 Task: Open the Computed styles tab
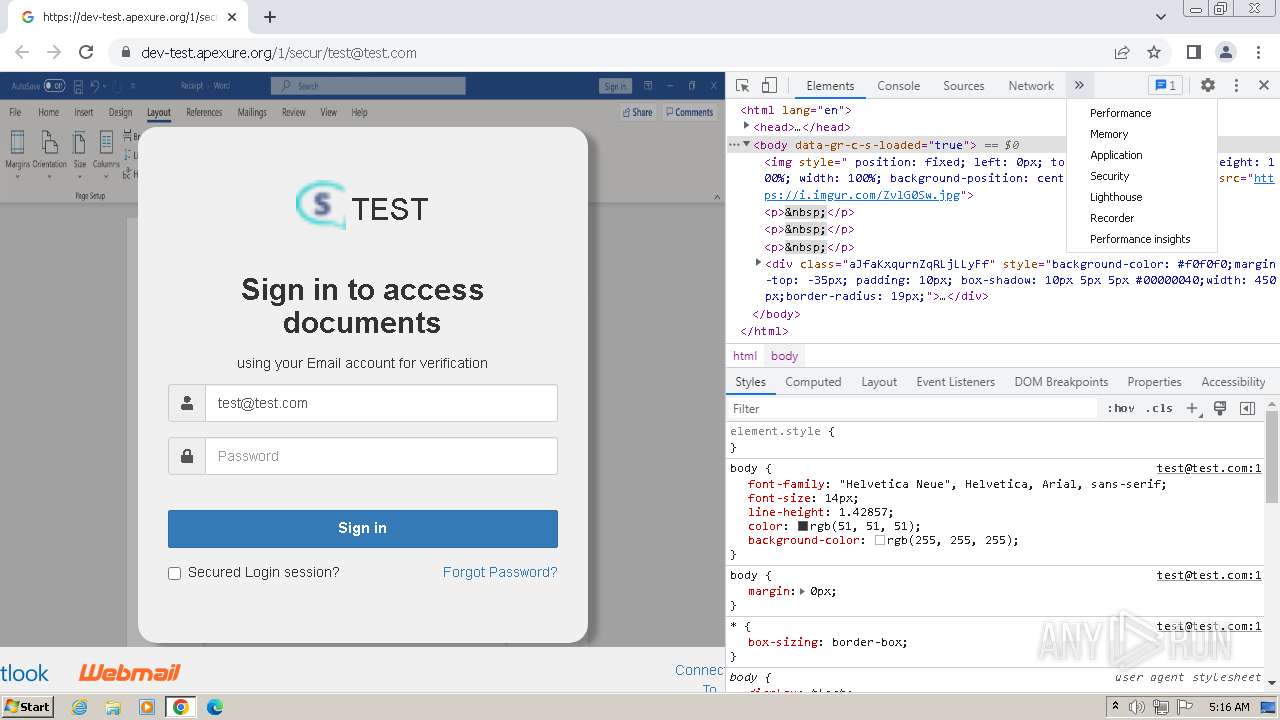[x=813, y=382]
